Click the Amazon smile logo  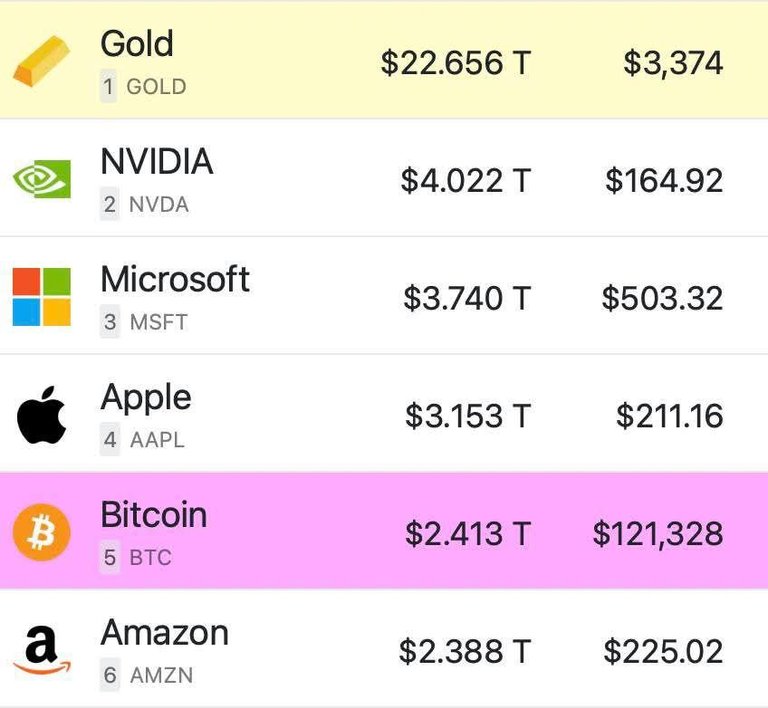pyautogui.click(x=42, y=650)
